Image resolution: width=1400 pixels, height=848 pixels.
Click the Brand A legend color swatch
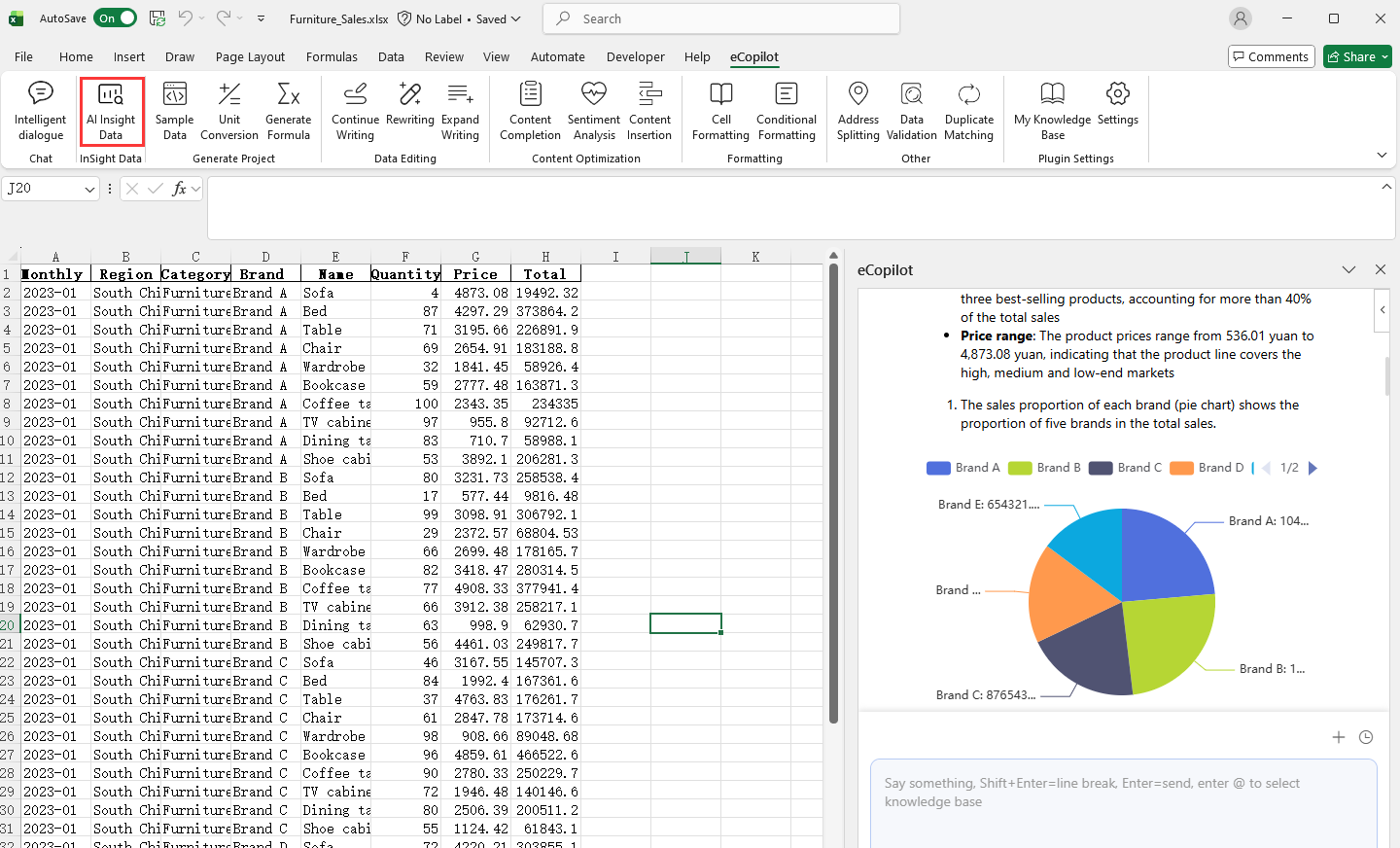coord(937,468)
